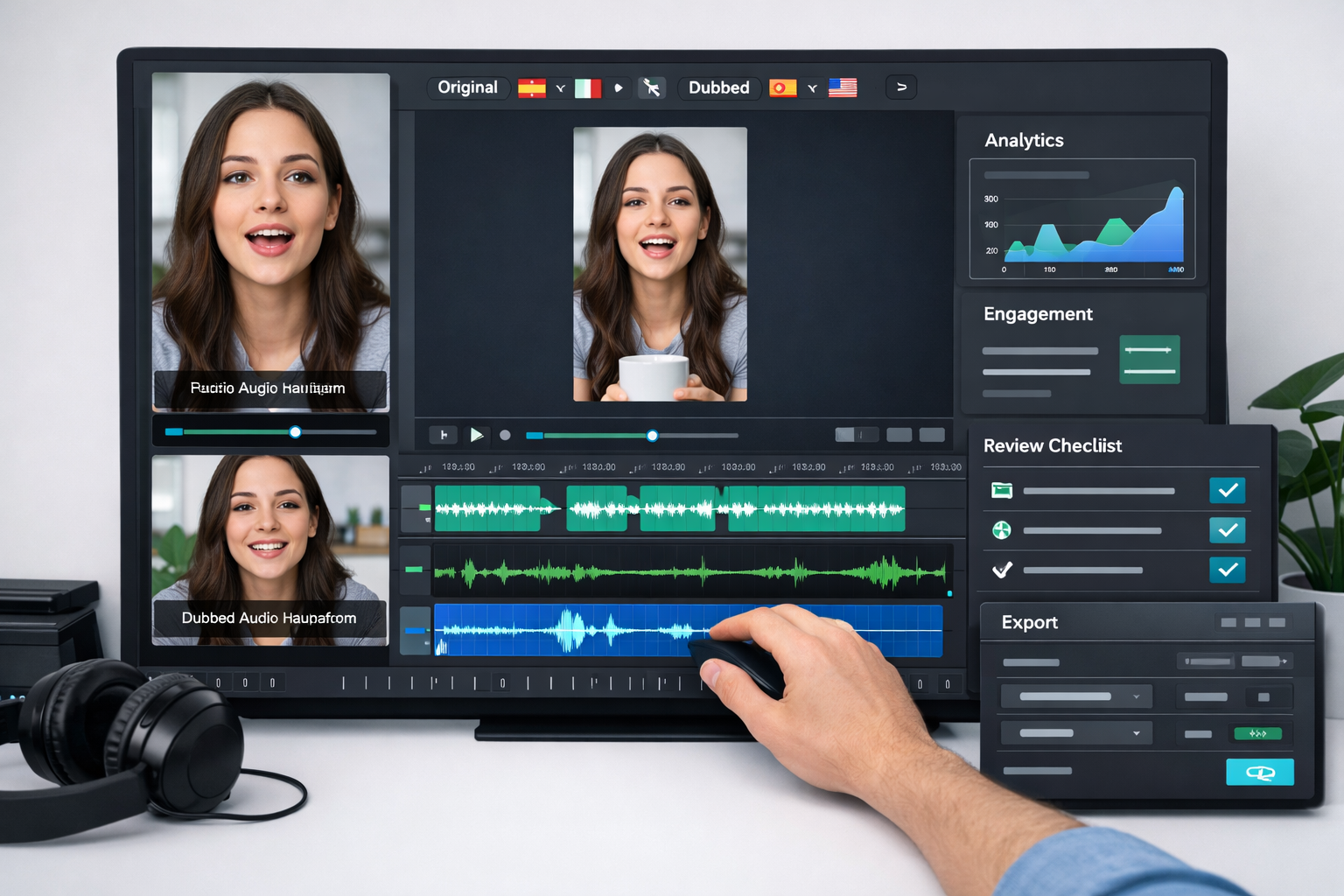Click the first small square in Export header
This screenshot has width=1344, height=896.
click(1228, 622)
